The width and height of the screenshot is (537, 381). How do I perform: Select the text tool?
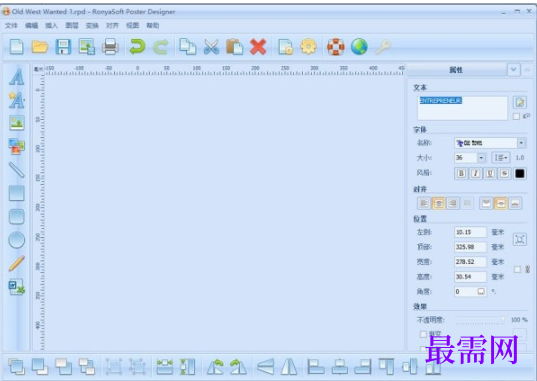[x=16, y=77]
